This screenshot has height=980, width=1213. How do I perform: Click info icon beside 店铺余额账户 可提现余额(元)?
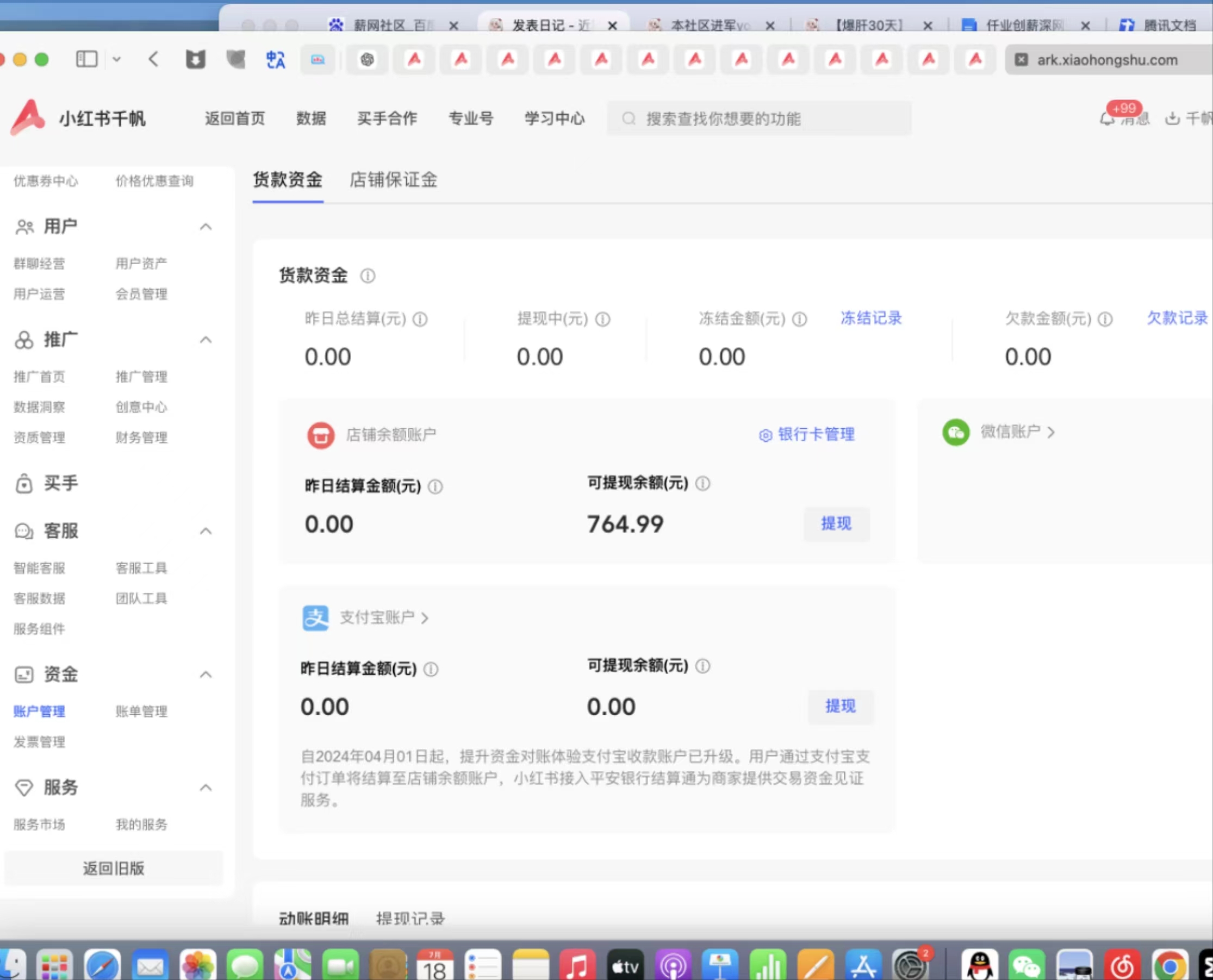[x=702, y=483]
